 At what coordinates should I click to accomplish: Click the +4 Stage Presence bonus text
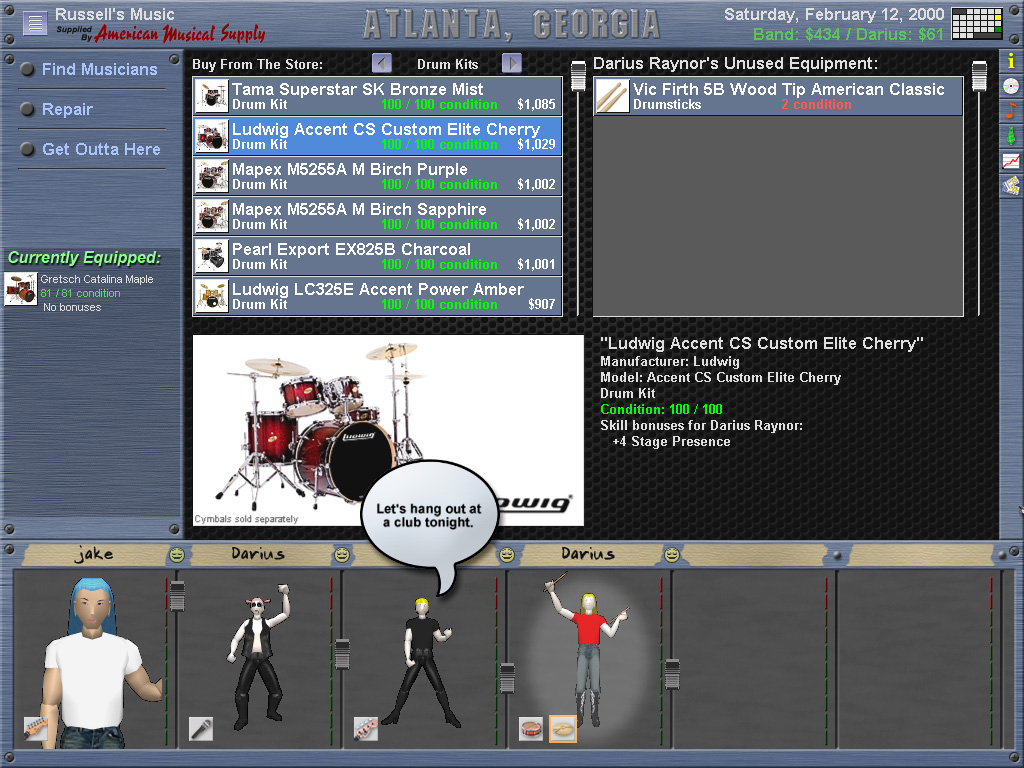click(x=671, y=441)
